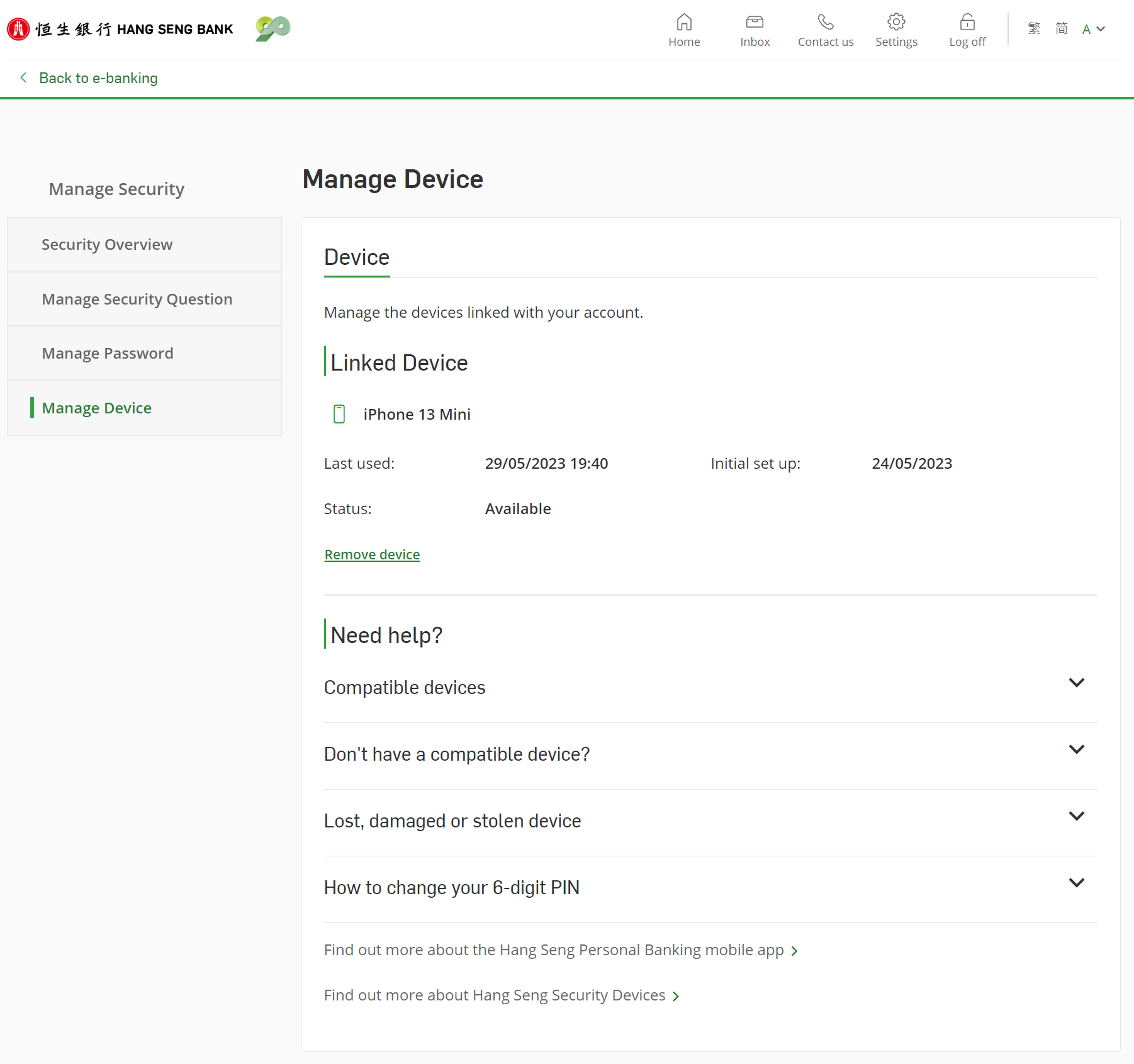
Task: Select Manage Security Question menu item
Action: click(x=137, y=300)
